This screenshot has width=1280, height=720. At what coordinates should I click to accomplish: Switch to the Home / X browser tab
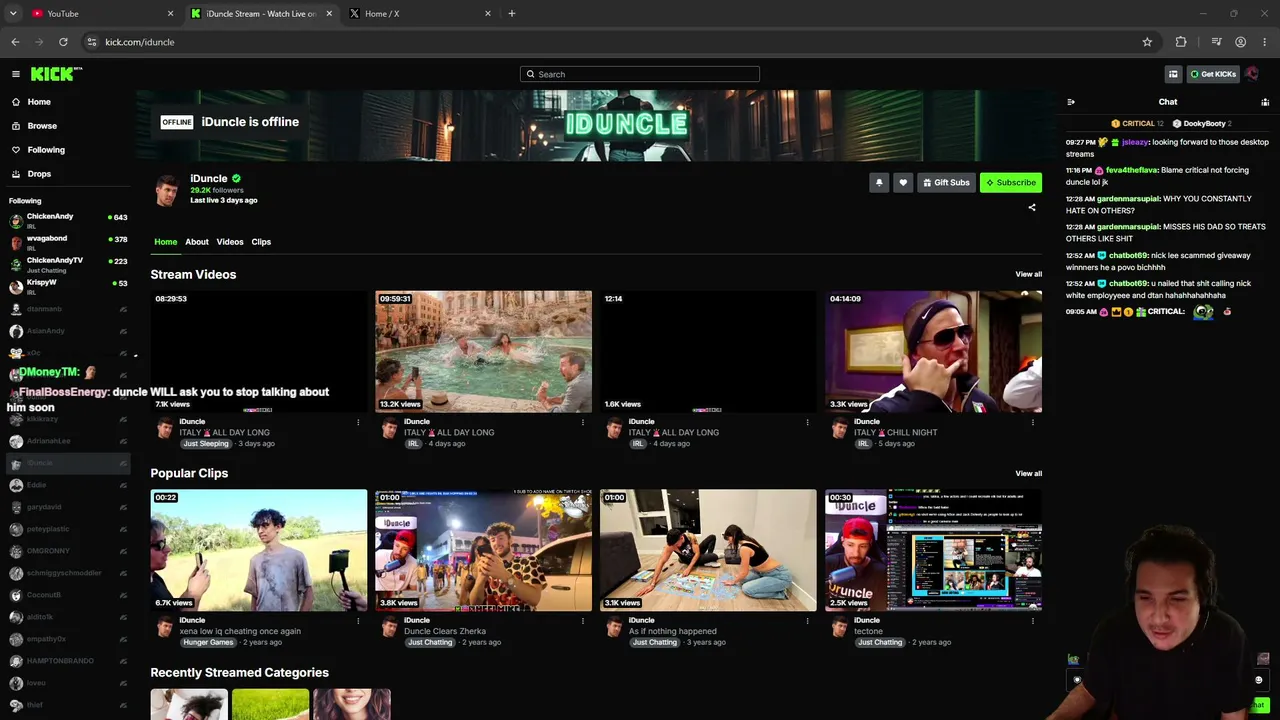(x=420, y=14)
